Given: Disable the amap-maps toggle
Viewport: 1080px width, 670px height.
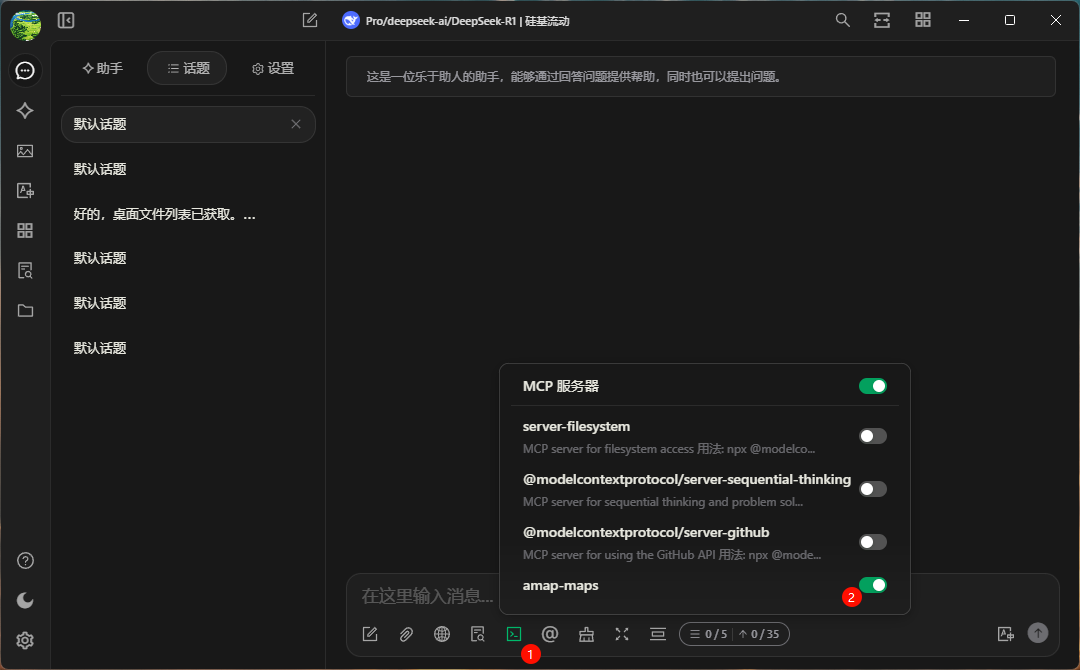Looking at the screenshot, I should tap(873, 585).
